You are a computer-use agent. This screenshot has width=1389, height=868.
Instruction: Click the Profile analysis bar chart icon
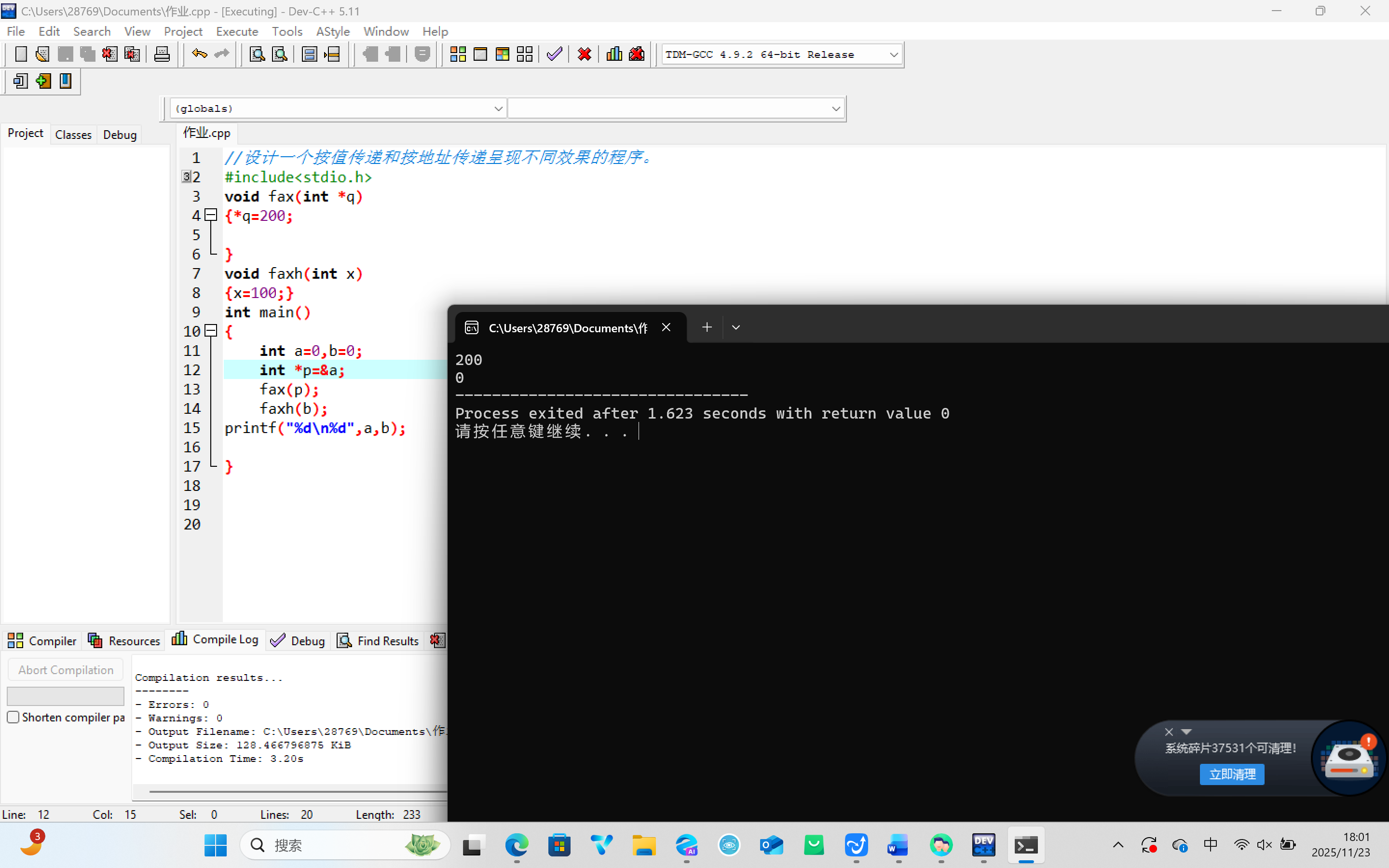click(x=614, y=54)
